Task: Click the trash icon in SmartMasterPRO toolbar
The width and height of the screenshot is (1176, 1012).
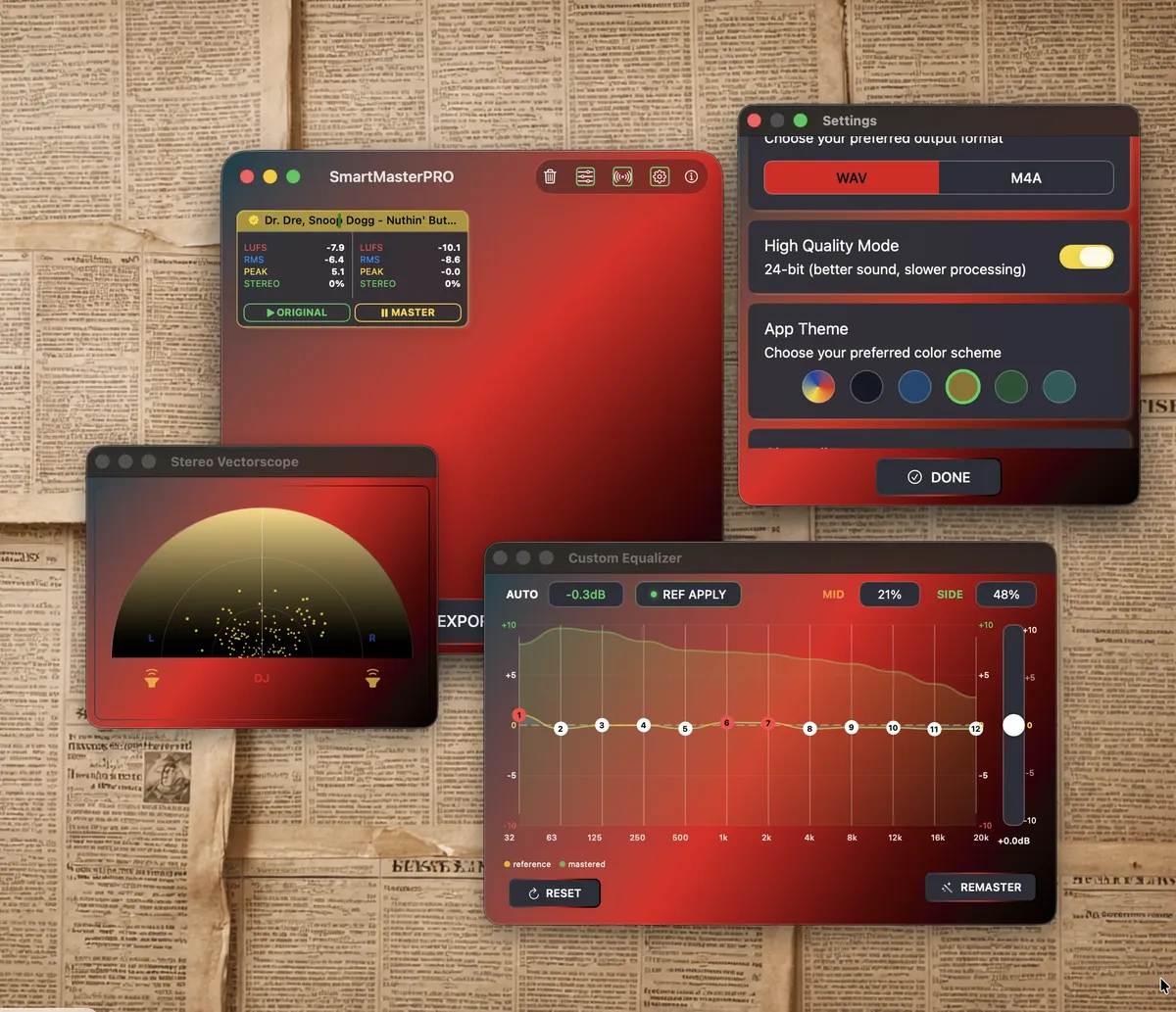Action: click(x=550, y=176)
